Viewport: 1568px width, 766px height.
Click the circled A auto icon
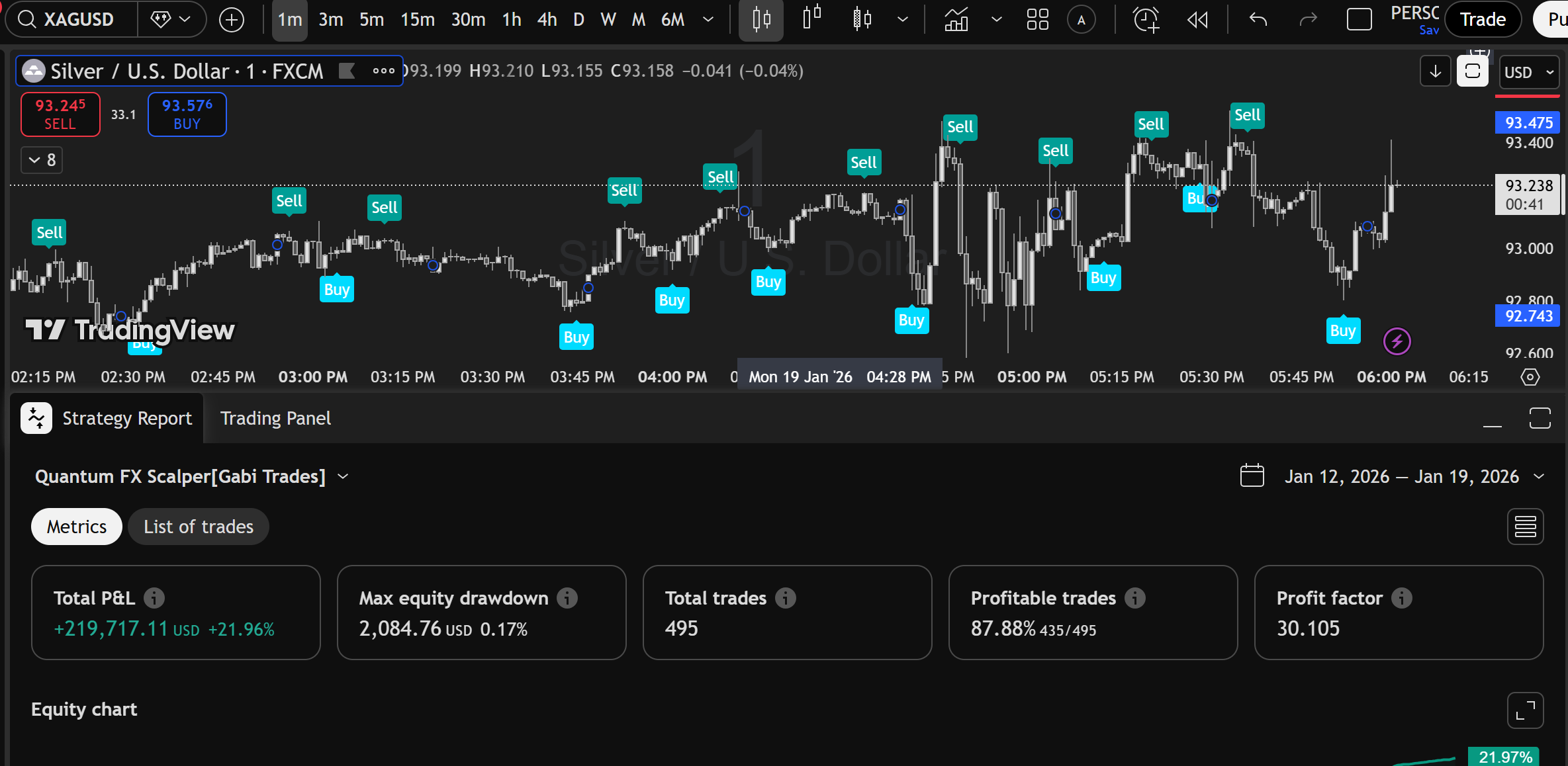pyautogui.click(x=1082, y=20)
